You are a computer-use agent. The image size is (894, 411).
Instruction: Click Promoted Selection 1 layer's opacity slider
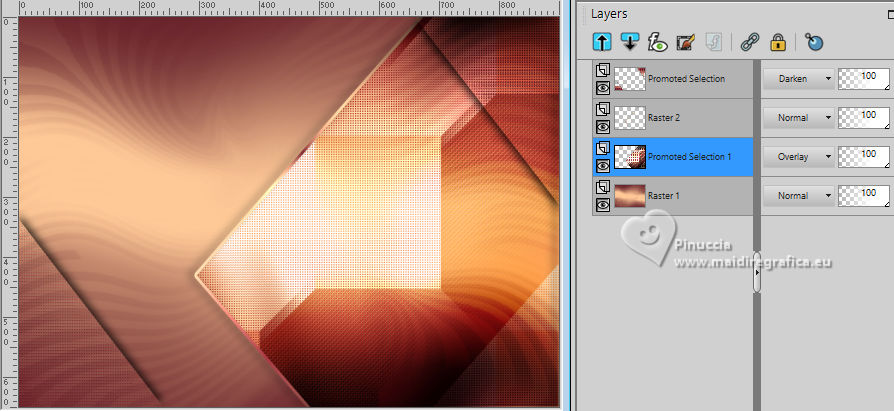863,156
